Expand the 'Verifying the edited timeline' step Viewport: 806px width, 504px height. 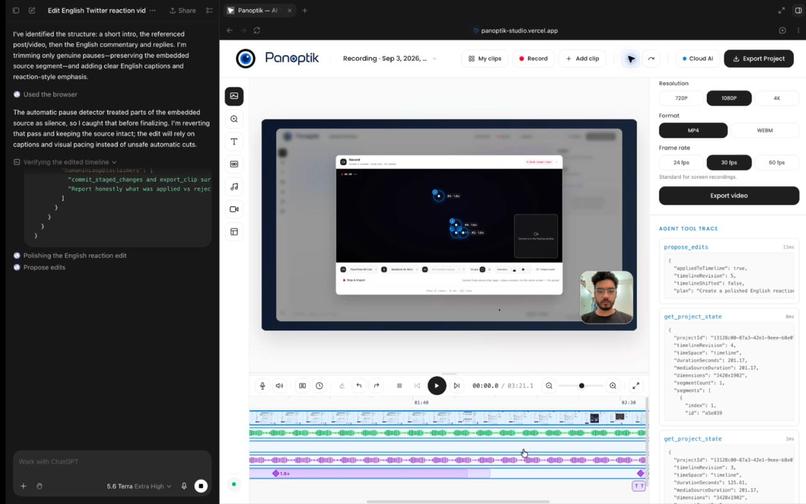coord(65,162)
